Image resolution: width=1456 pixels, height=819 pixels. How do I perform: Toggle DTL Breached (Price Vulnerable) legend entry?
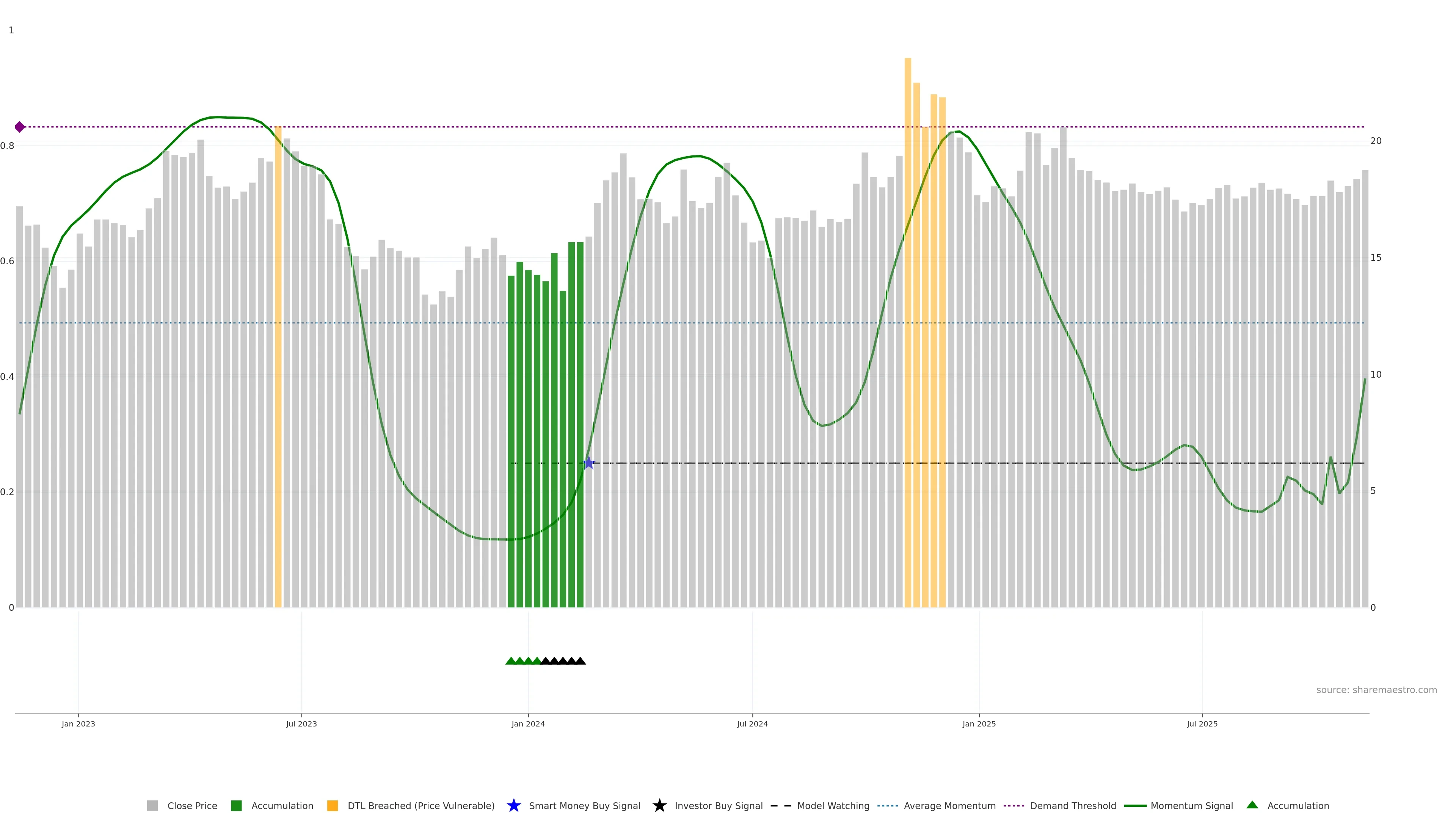coord(420,805)
